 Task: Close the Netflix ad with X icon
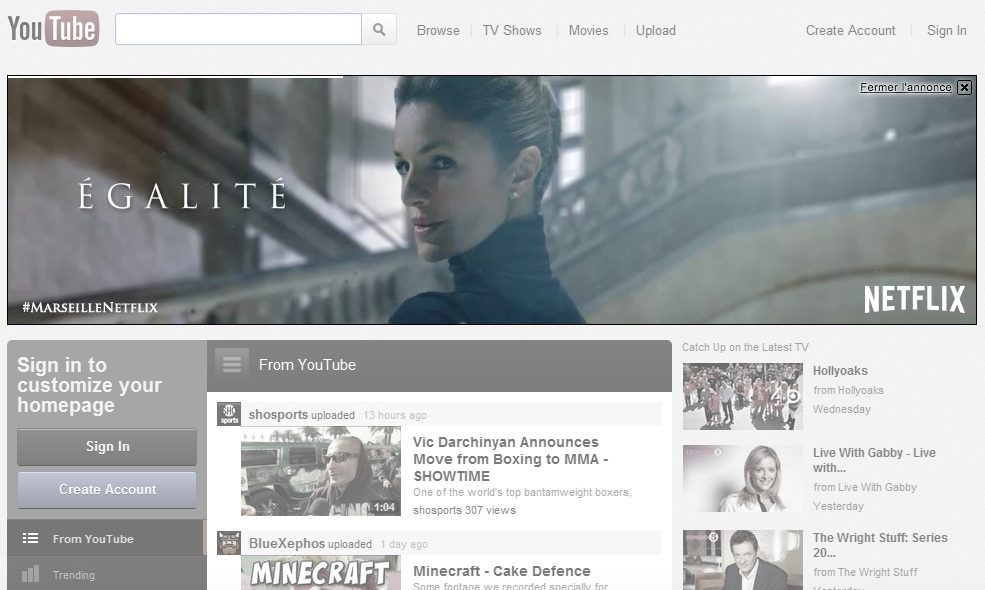click(964, 87)
